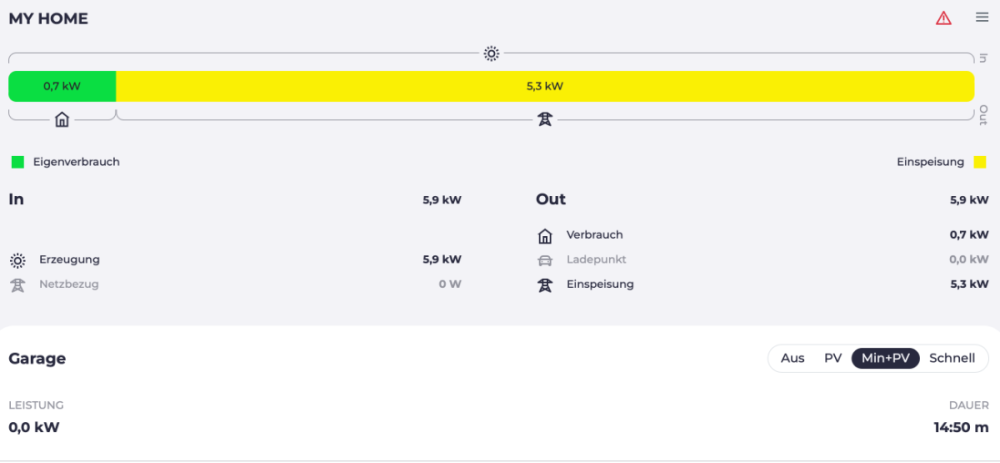The image size is (1000, 463).
Task: Open the hamburger menu
Action: pos(982,18)
